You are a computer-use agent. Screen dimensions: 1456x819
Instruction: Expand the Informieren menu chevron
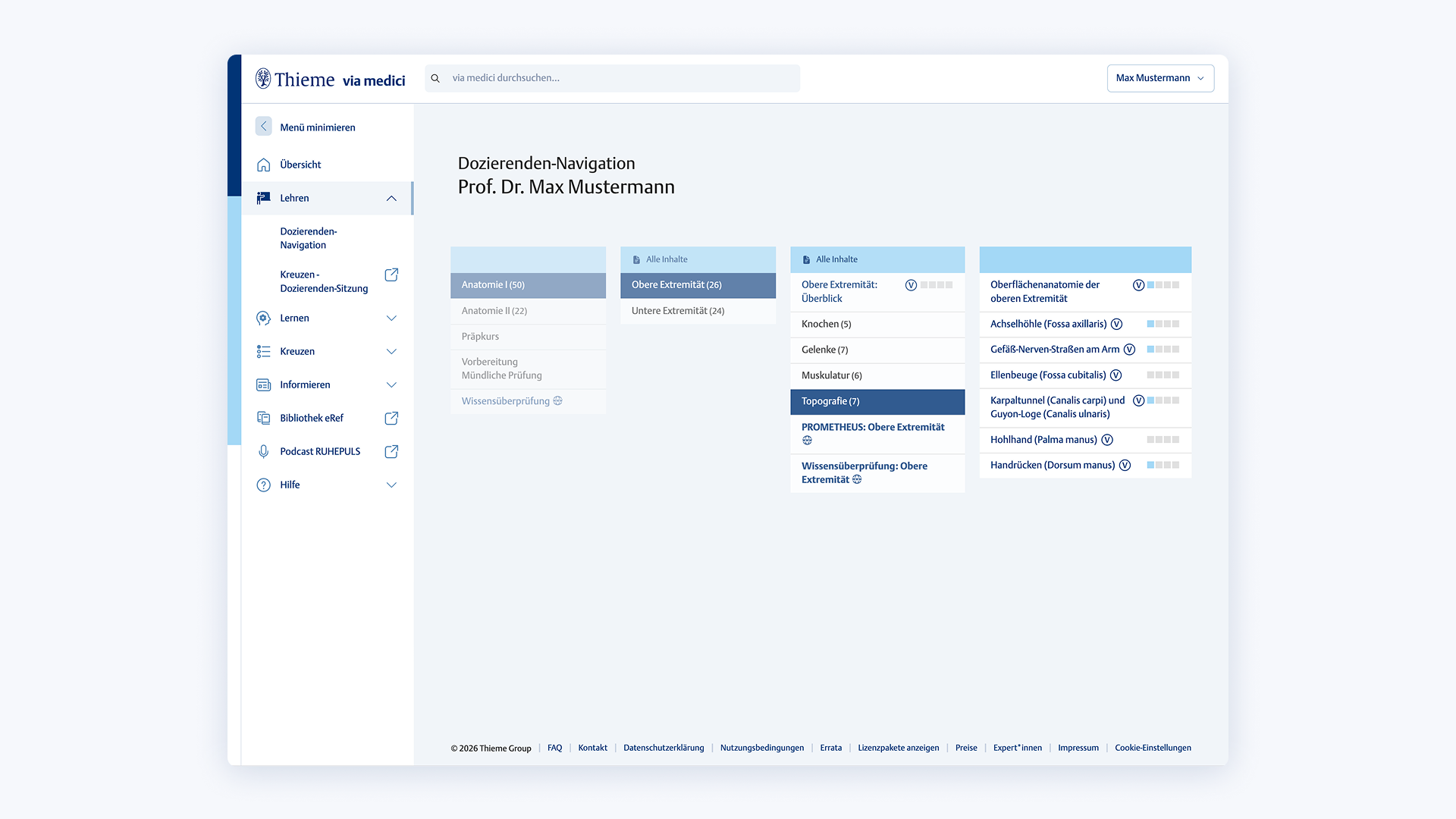[x=391, y=385]
